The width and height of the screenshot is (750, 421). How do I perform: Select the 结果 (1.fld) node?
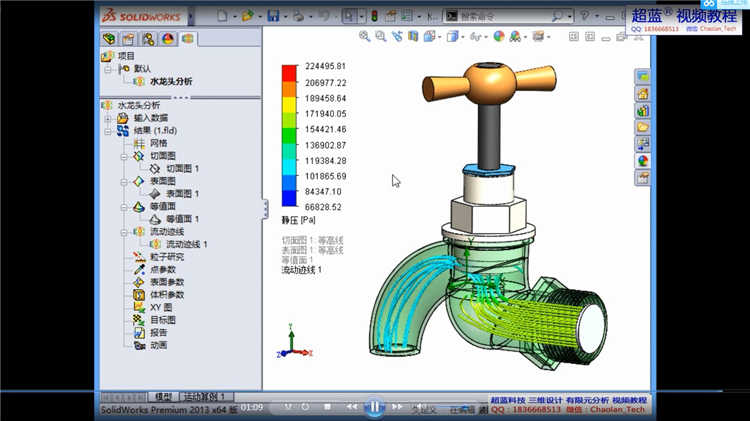click(155, 130)
